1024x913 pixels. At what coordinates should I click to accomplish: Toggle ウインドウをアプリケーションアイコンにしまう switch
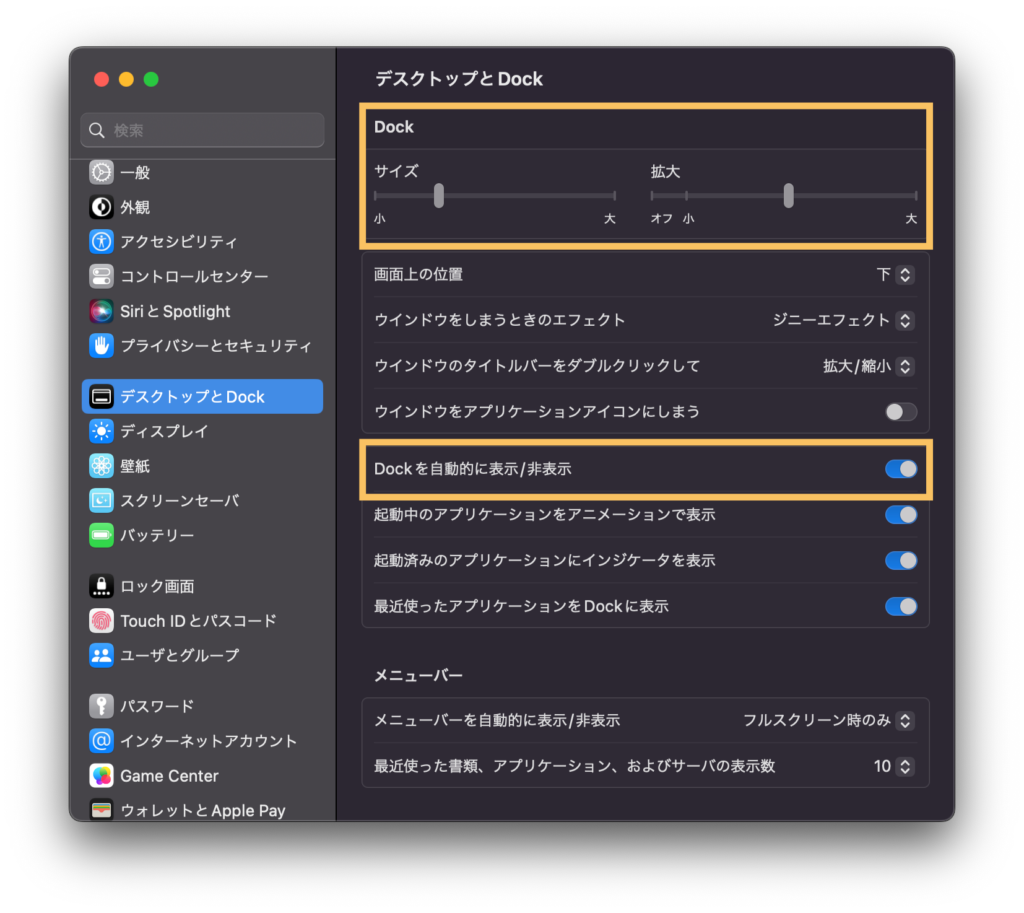click(x=901, y=411)
